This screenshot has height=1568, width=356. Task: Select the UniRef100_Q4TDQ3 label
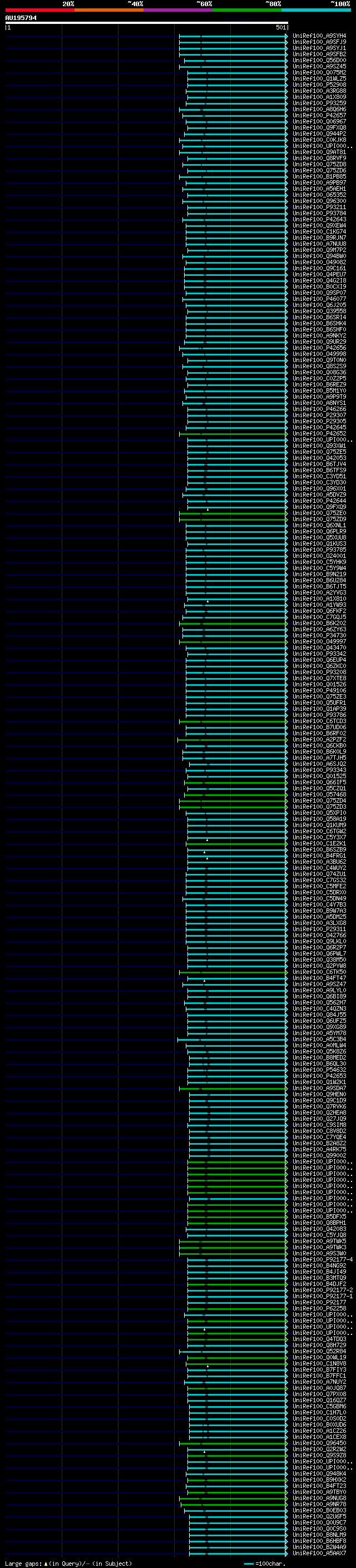coord(319,1338)
